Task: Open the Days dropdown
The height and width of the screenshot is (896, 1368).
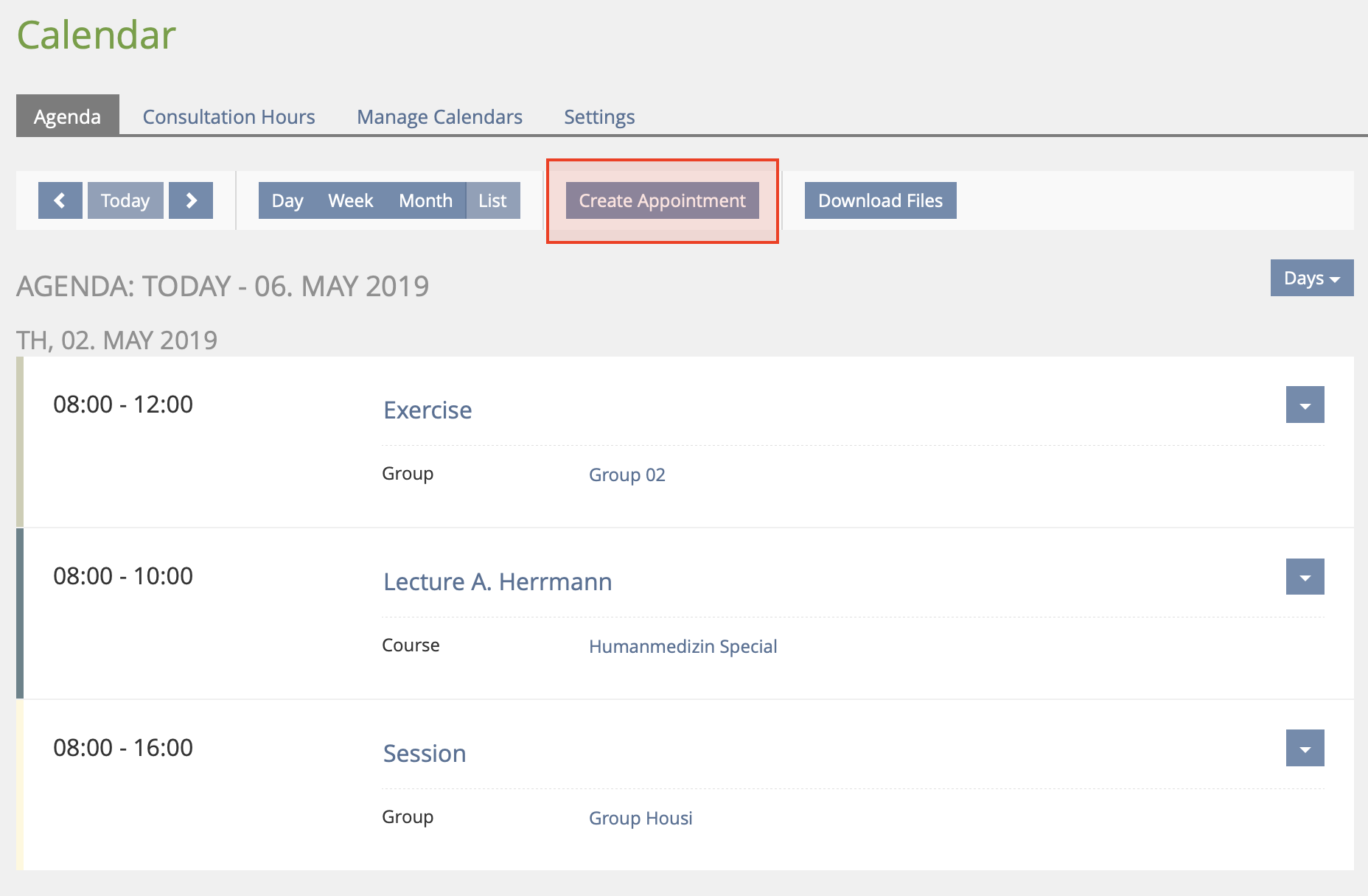Action: tap(1311, 278)
